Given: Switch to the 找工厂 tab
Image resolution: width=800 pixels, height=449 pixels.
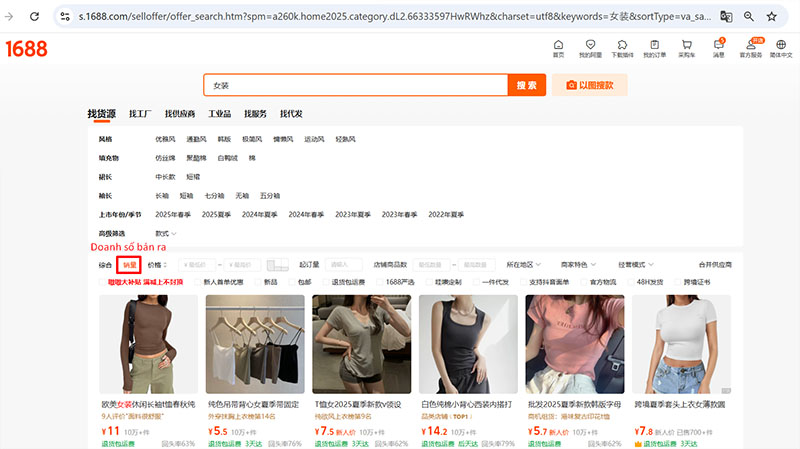Looking at the screenshot, I should [139, 114].
